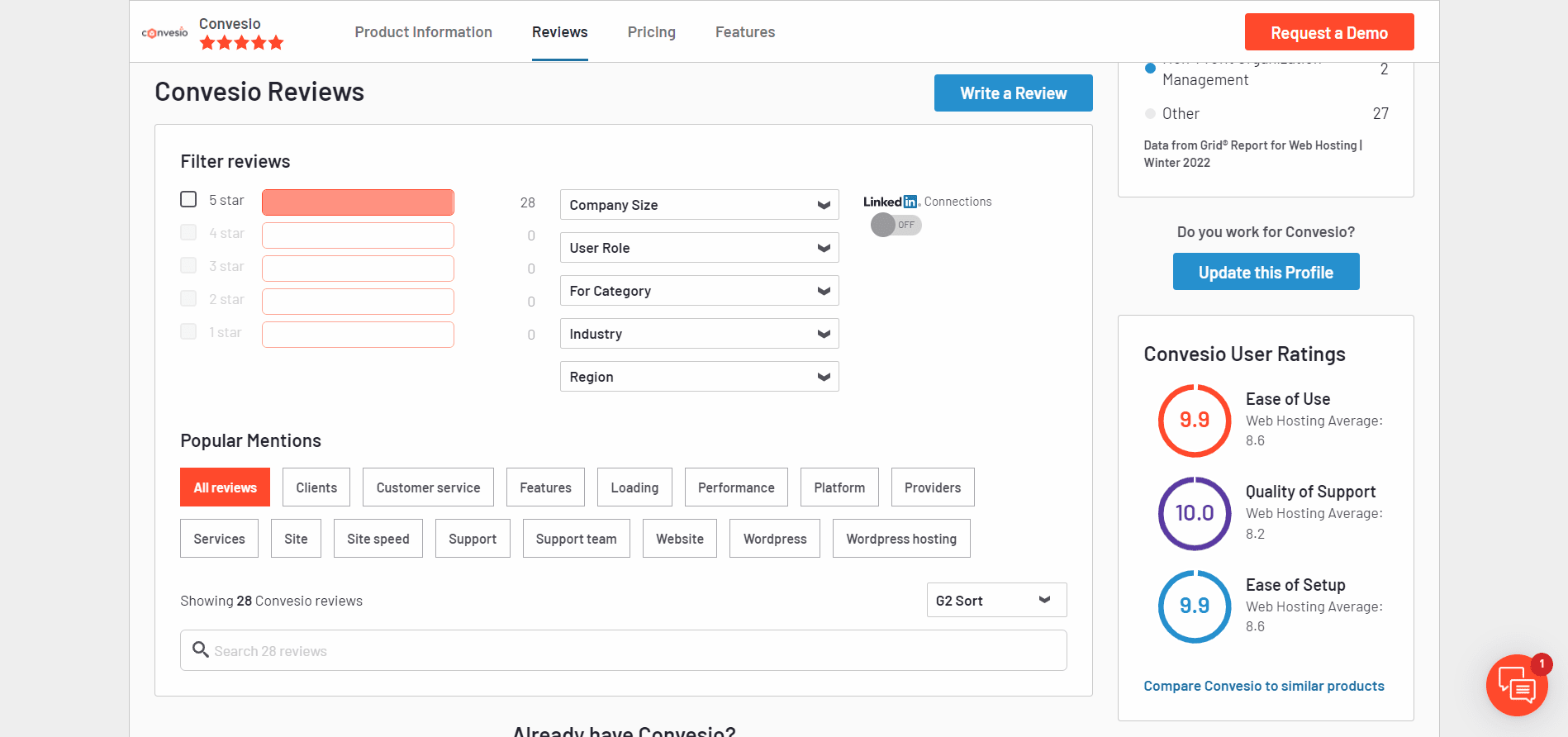Click Update this Profile button
Screen dimensions: 1568x737
pyautogui.click(x=1266, y=272)
